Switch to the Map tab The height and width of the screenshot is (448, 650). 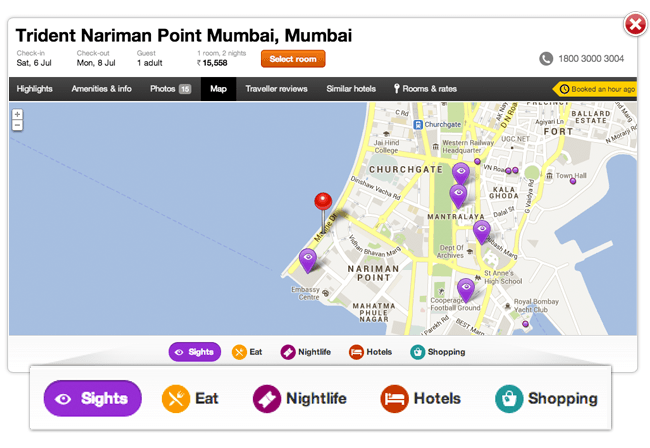pos(218,89)
